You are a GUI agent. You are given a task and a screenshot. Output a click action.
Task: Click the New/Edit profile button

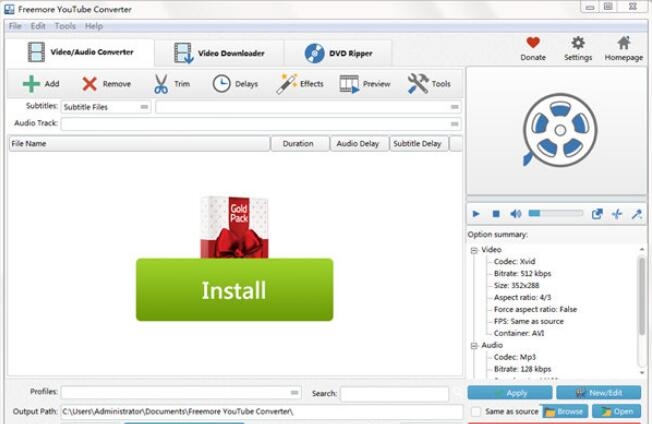coord(599,392)
